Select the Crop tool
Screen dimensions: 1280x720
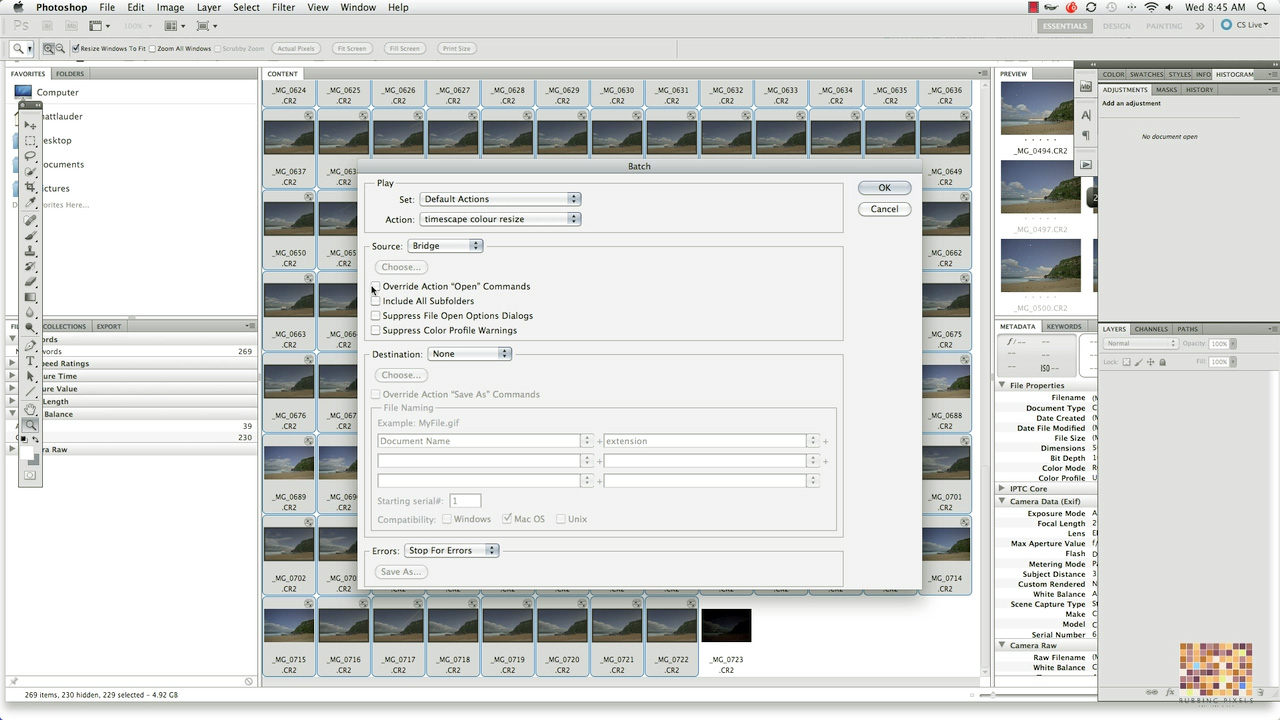tap(31, 187)
